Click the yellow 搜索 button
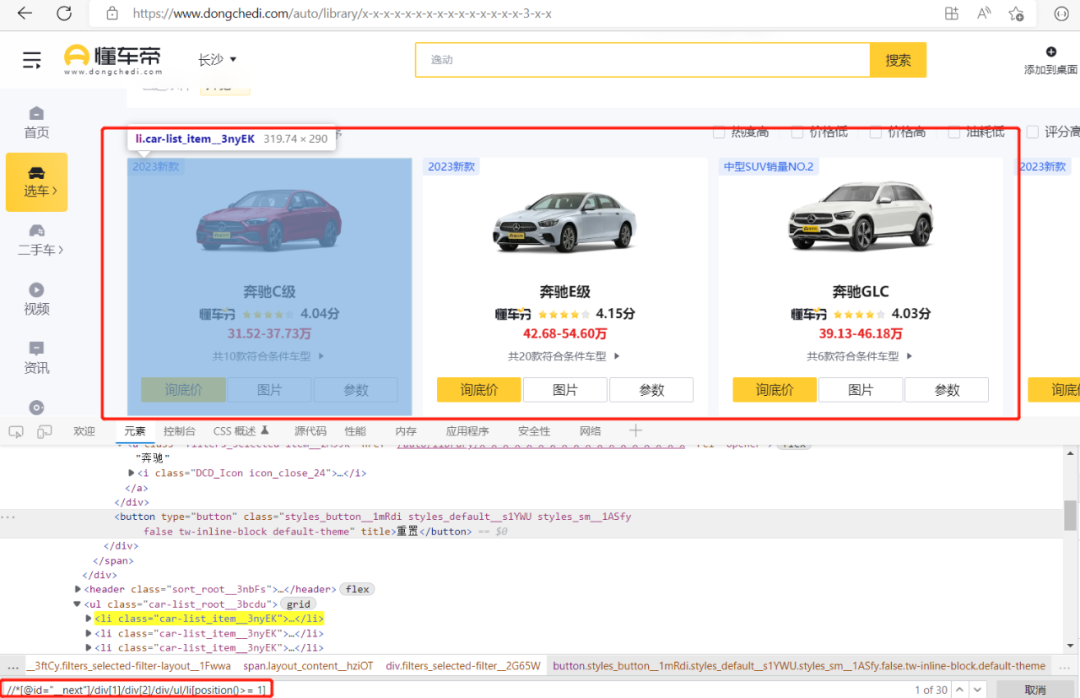 898,60
